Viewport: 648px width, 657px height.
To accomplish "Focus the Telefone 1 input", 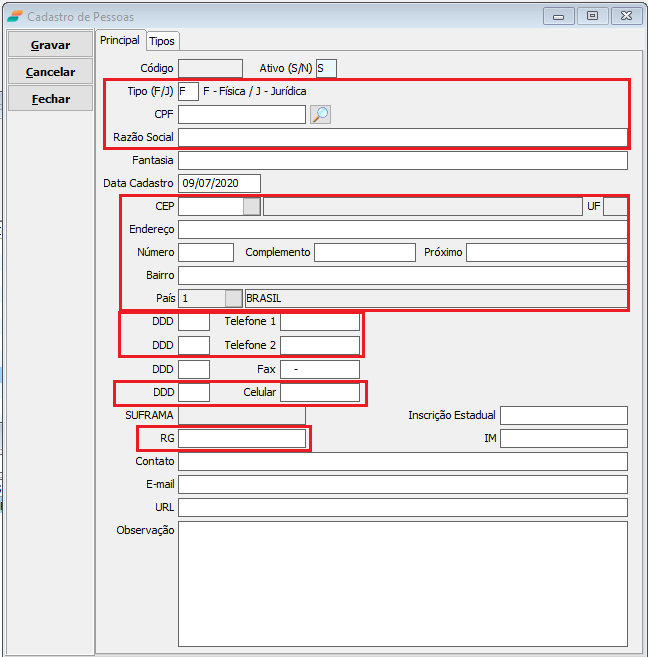I will (x=319, y=322).
